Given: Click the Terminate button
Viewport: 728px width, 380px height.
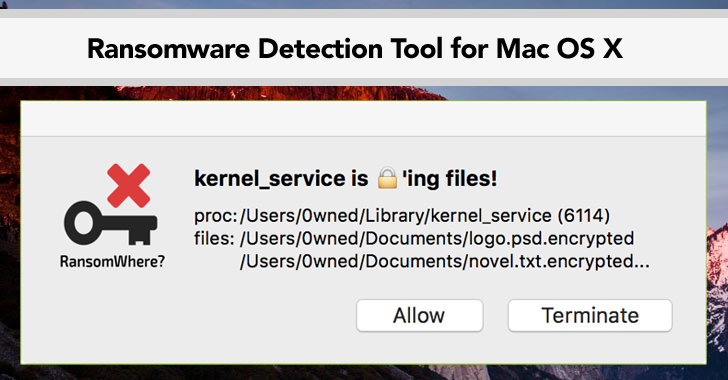Looking at the screenshot, I should (590, 315).
